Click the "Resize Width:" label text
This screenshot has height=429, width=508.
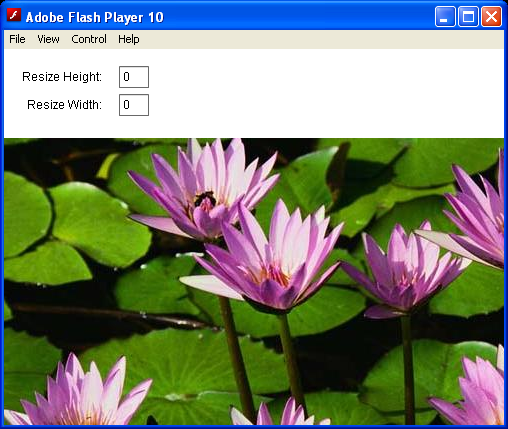64,105
